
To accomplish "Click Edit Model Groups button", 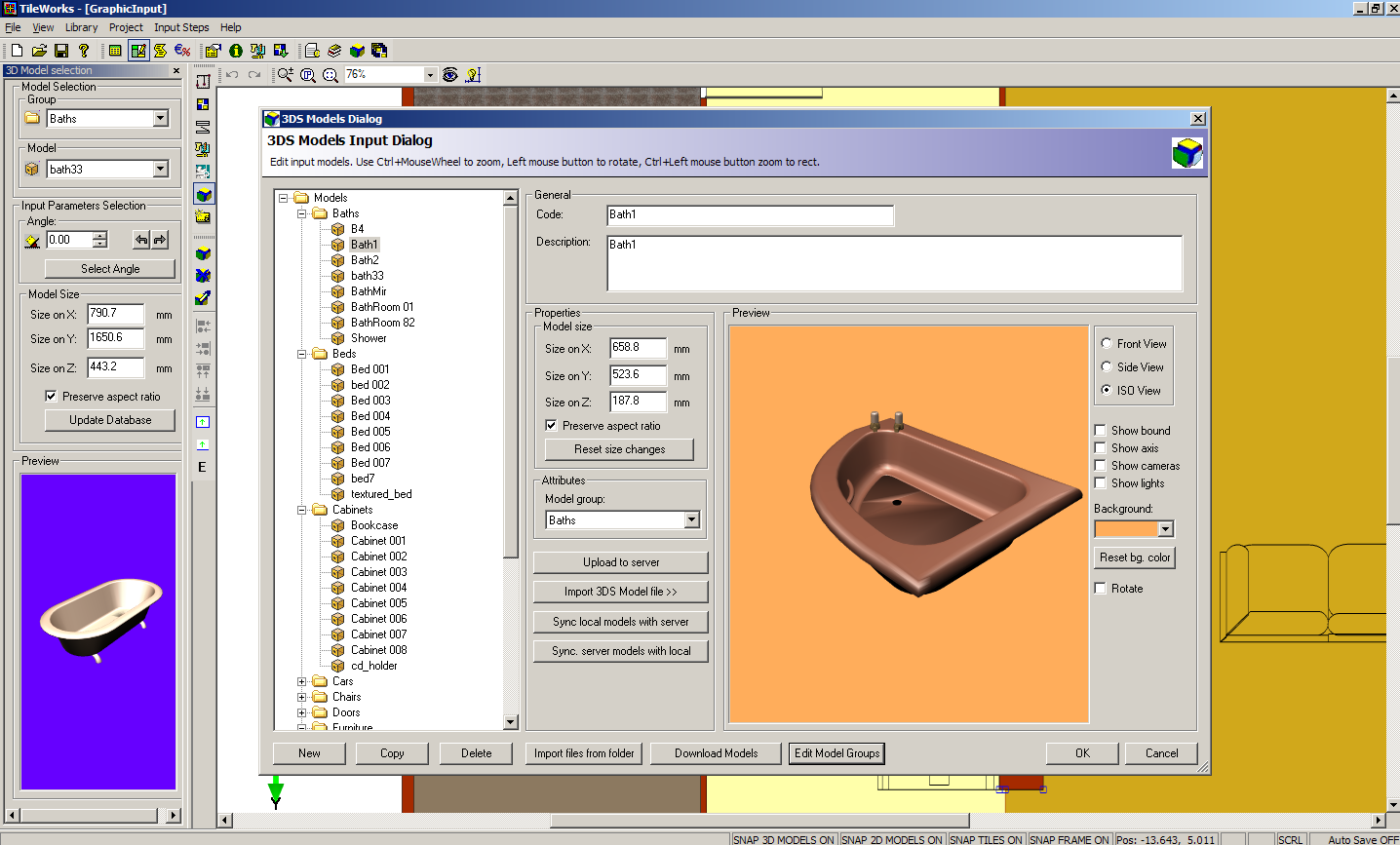I will tap(836, 753).
